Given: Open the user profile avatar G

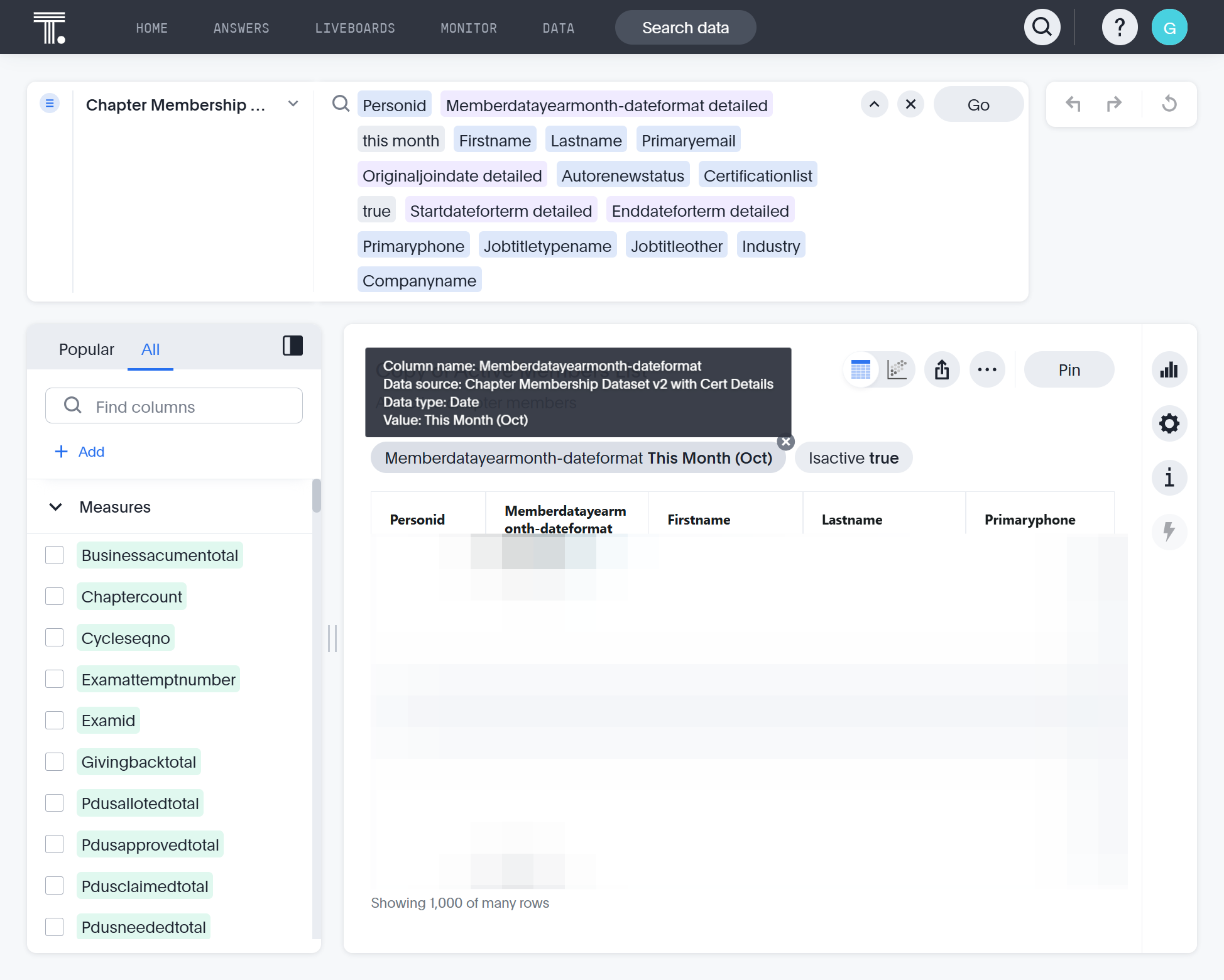Looking at the screenshot, I should click(x=1169, y=28).
